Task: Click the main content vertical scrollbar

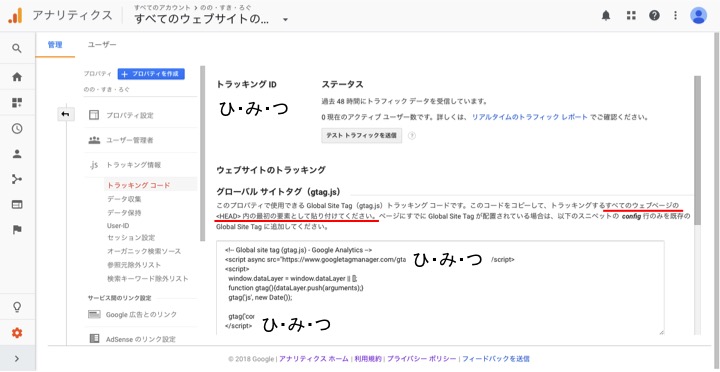Action: (698, 150)
